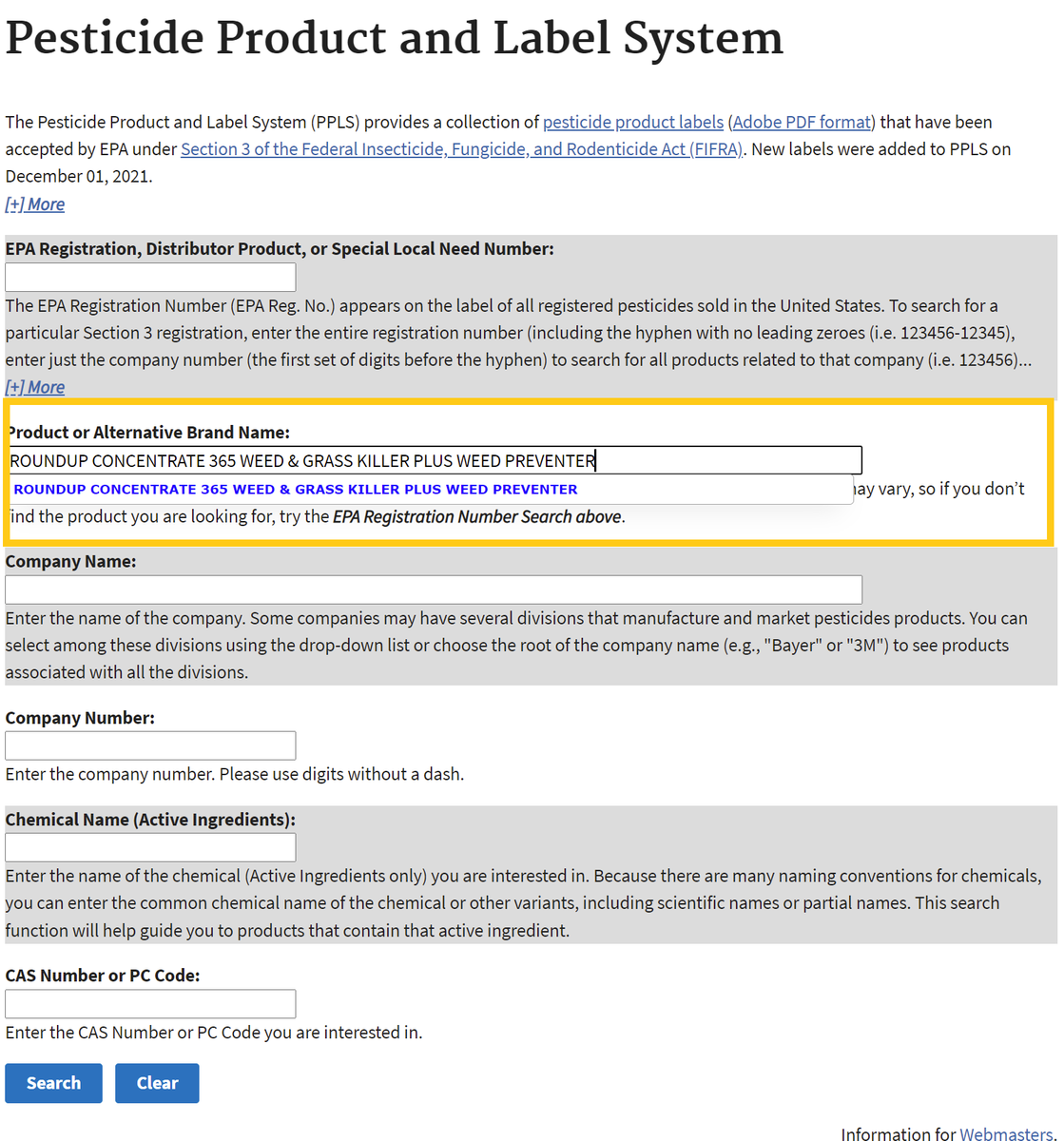
Task: Click the "Chemical Name (Active Ingredients):" label
Action: (150, 820)
